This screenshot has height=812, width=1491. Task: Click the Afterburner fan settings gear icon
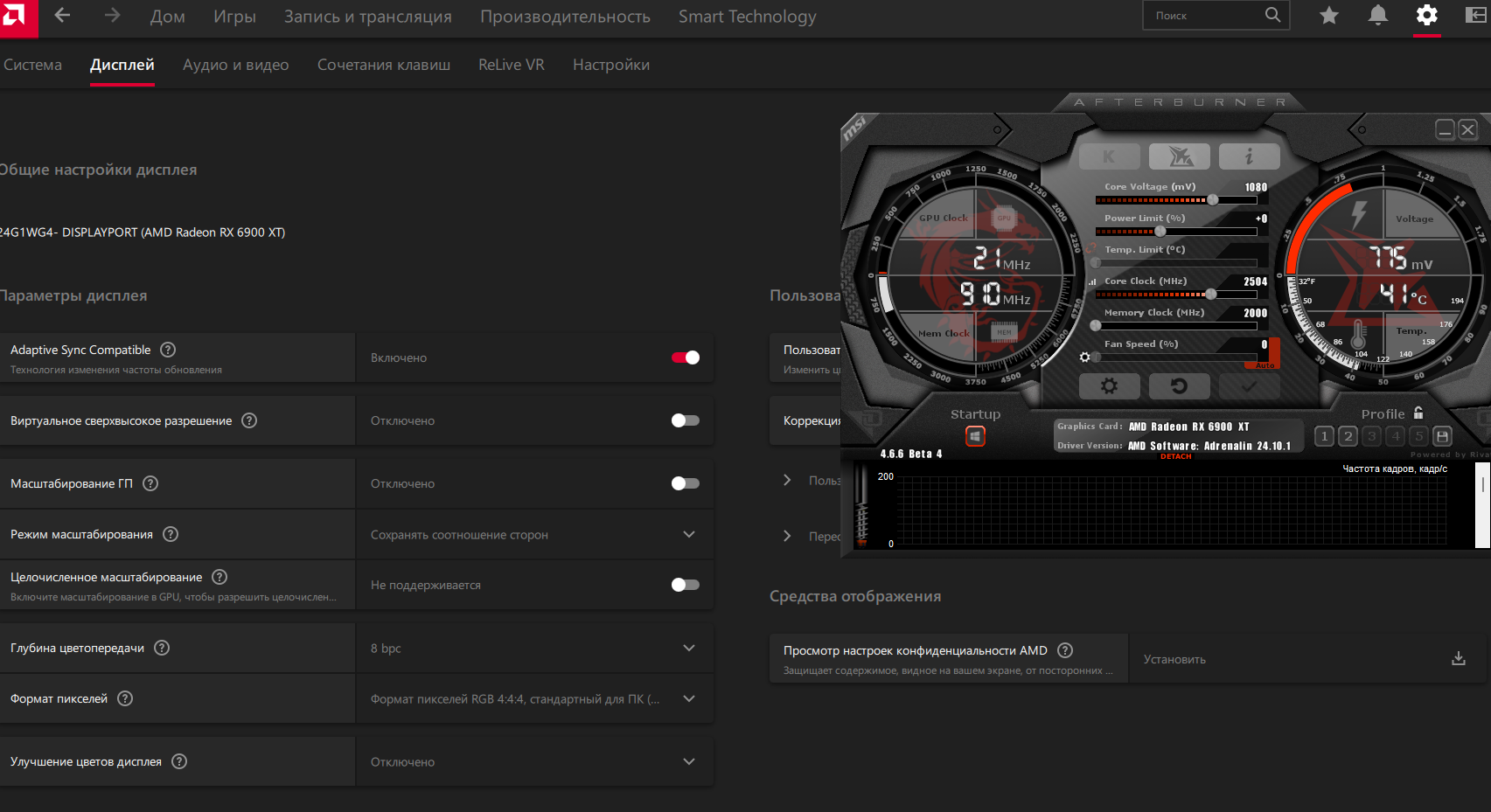coord(1084,357)
